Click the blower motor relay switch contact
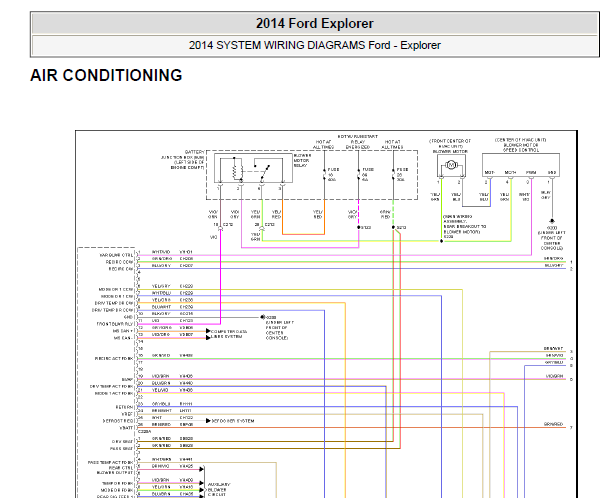 (x=263, y=169)
